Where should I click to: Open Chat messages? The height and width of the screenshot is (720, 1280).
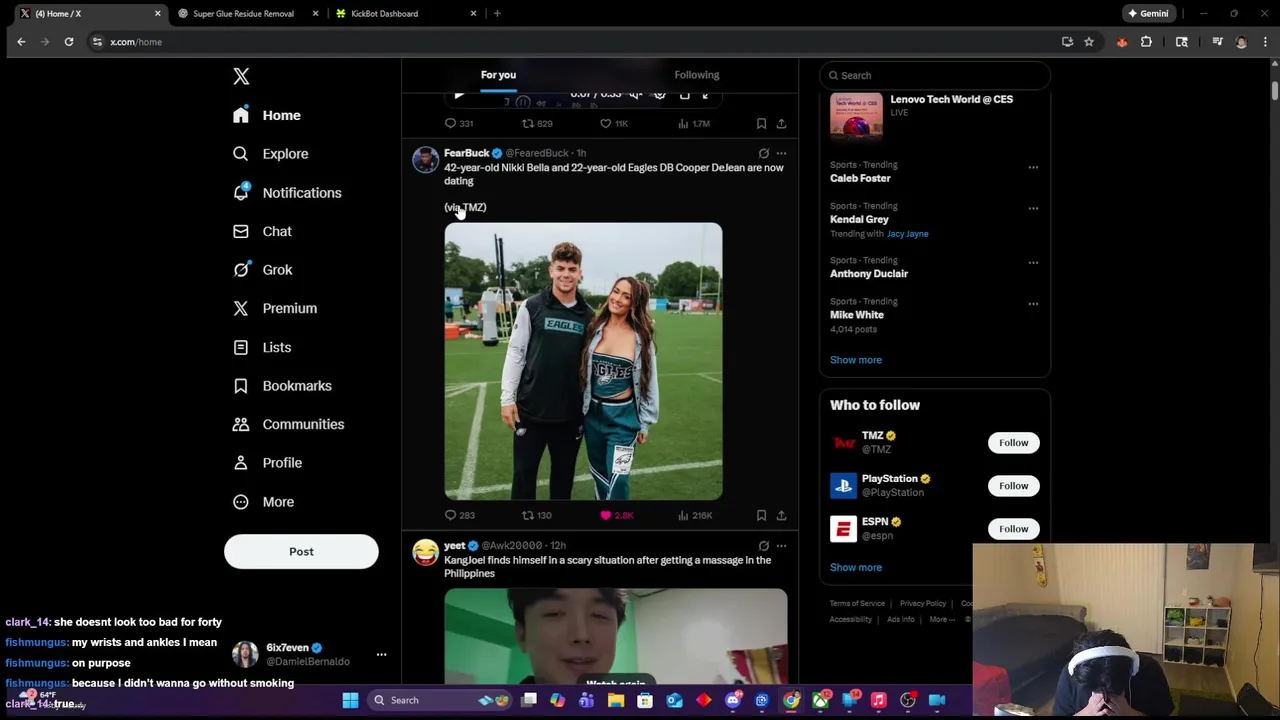tap(262, 231)
